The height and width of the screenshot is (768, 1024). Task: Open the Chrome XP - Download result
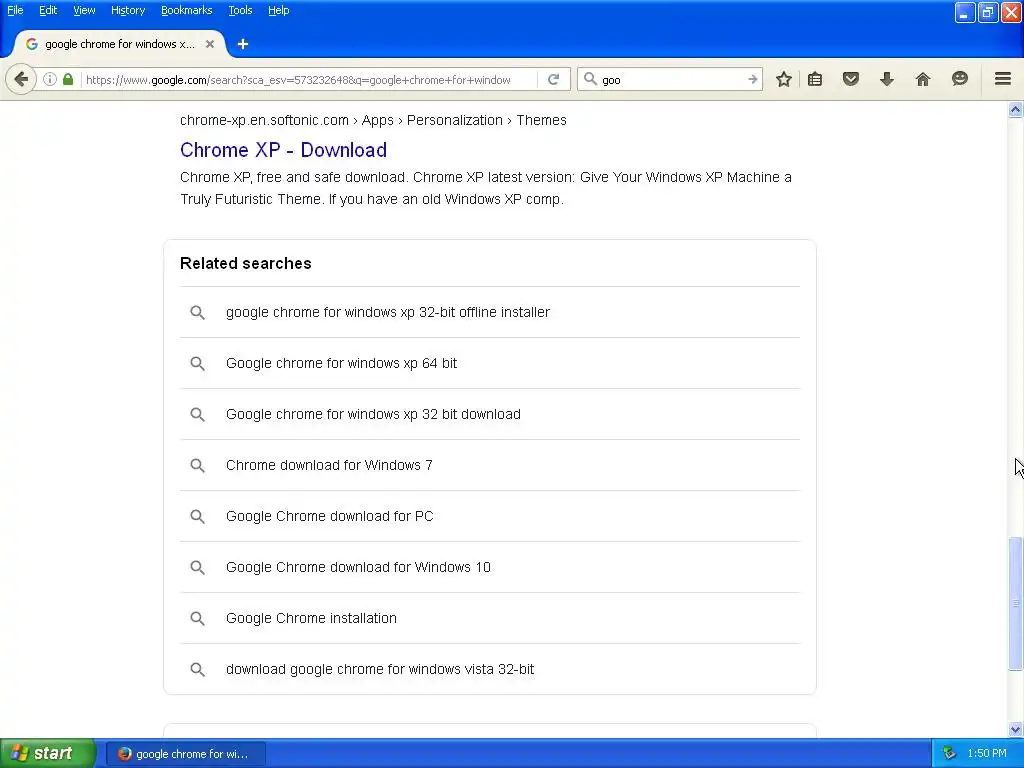tap(283, 150)
